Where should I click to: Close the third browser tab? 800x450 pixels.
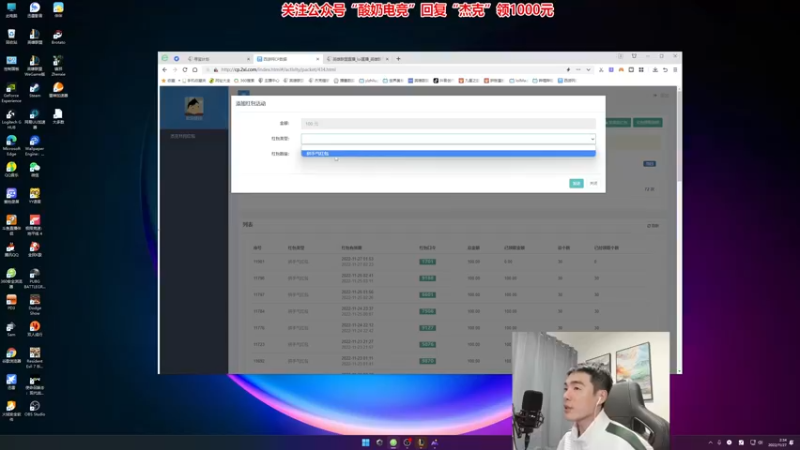click(387, 59)
